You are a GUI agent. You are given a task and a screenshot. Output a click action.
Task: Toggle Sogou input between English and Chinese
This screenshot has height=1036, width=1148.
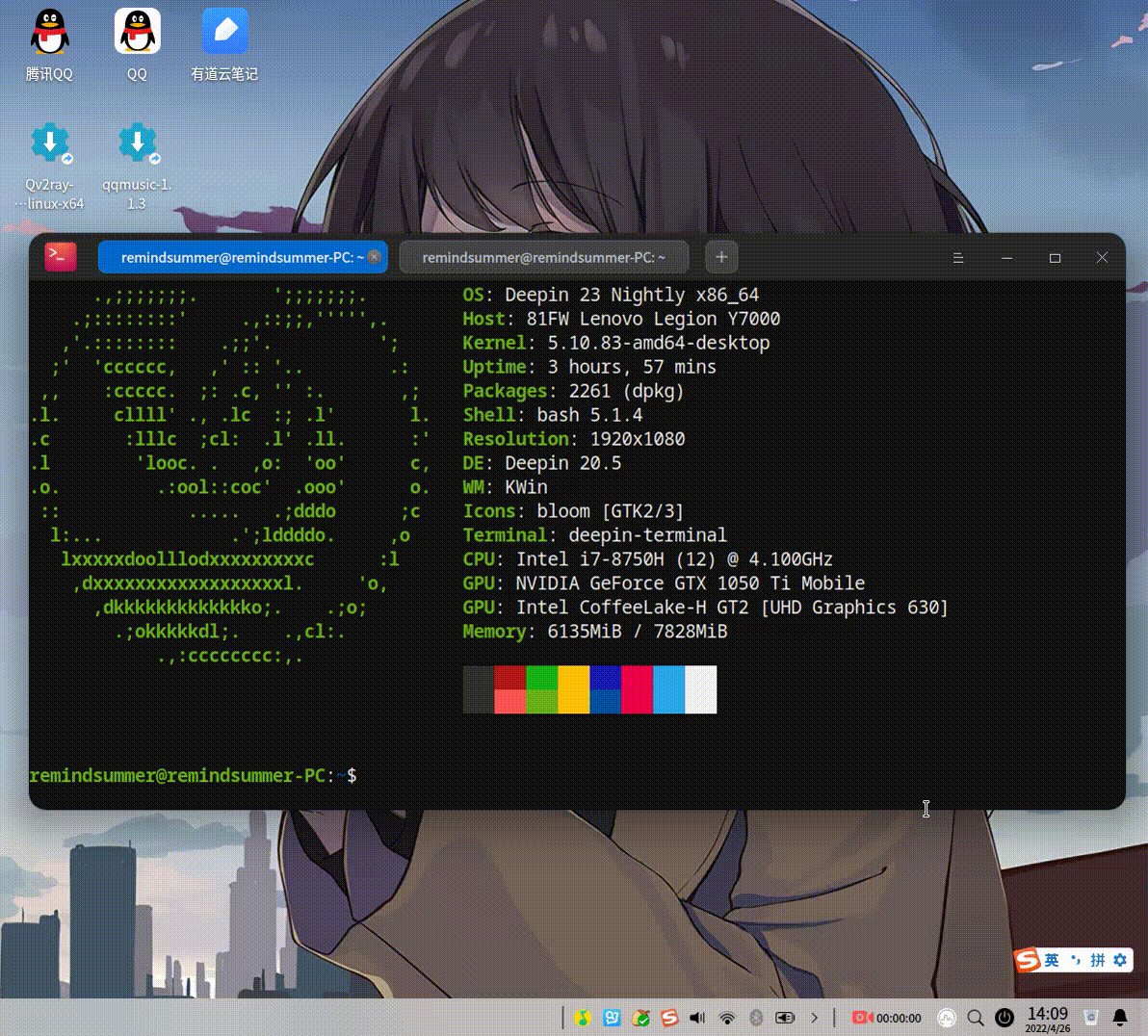(x=1051, y=960)
